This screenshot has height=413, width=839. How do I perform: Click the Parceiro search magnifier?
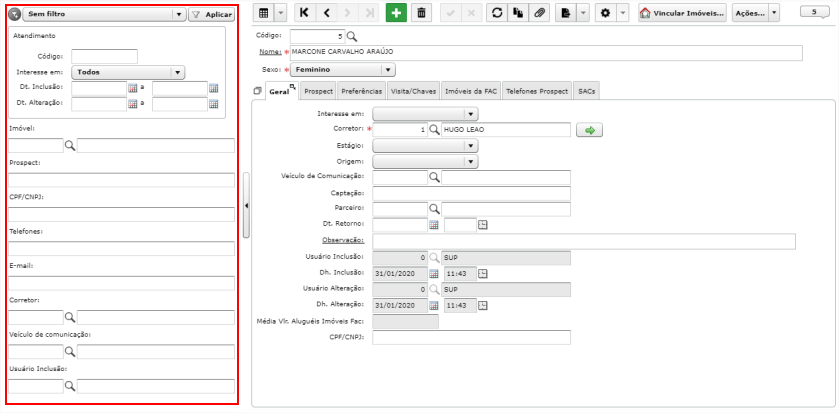[434, 209]
